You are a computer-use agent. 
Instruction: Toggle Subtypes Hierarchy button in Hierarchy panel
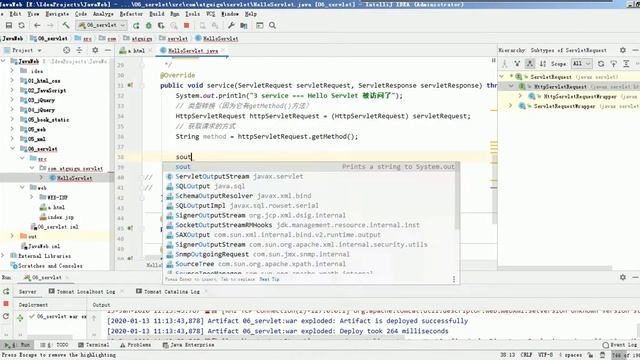pyautogui.click(x=530, y=64)
